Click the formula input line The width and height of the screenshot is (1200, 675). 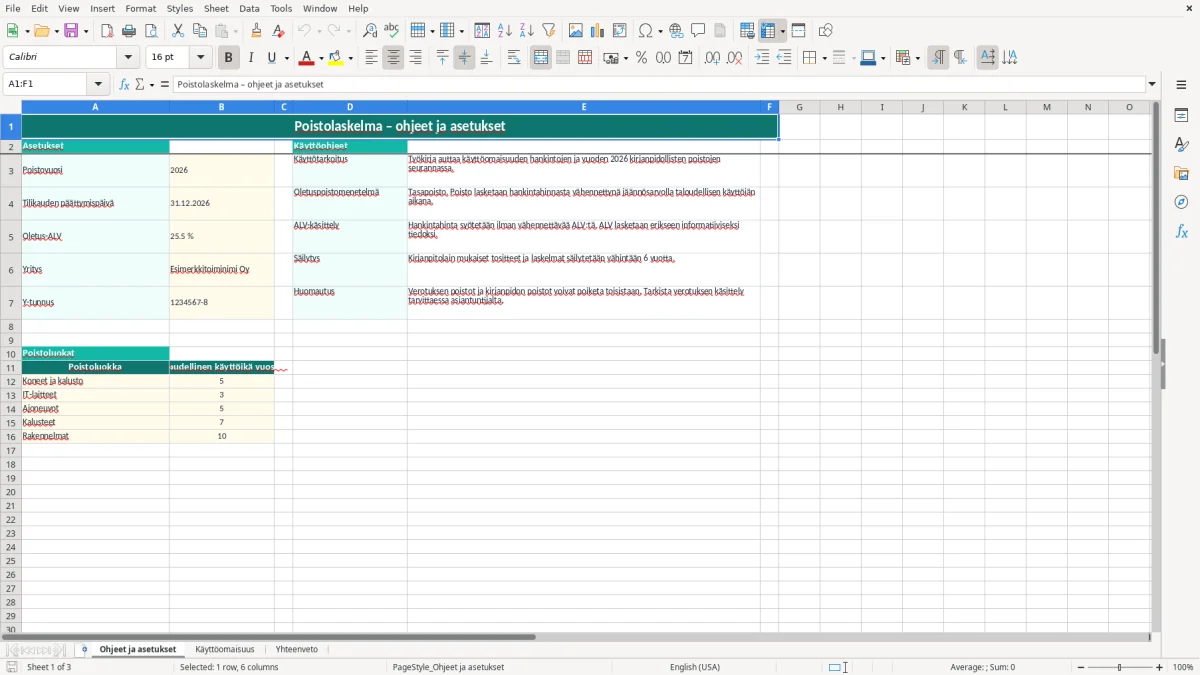pos(659,84)
